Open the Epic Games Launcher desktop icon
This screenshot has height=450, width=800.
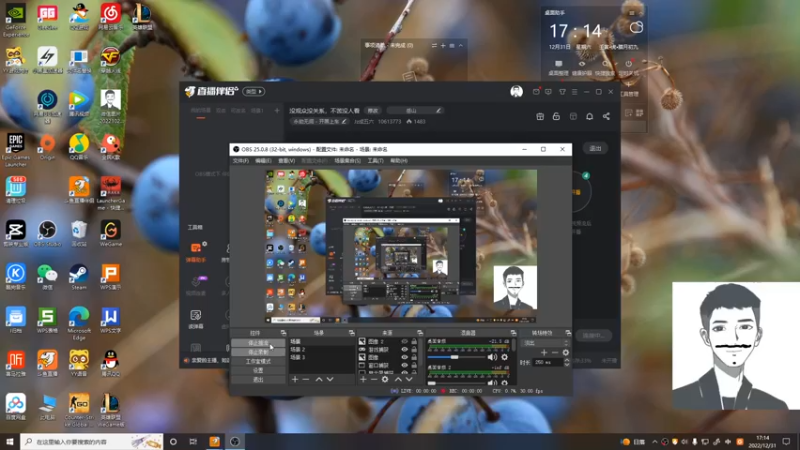point(16,150)
